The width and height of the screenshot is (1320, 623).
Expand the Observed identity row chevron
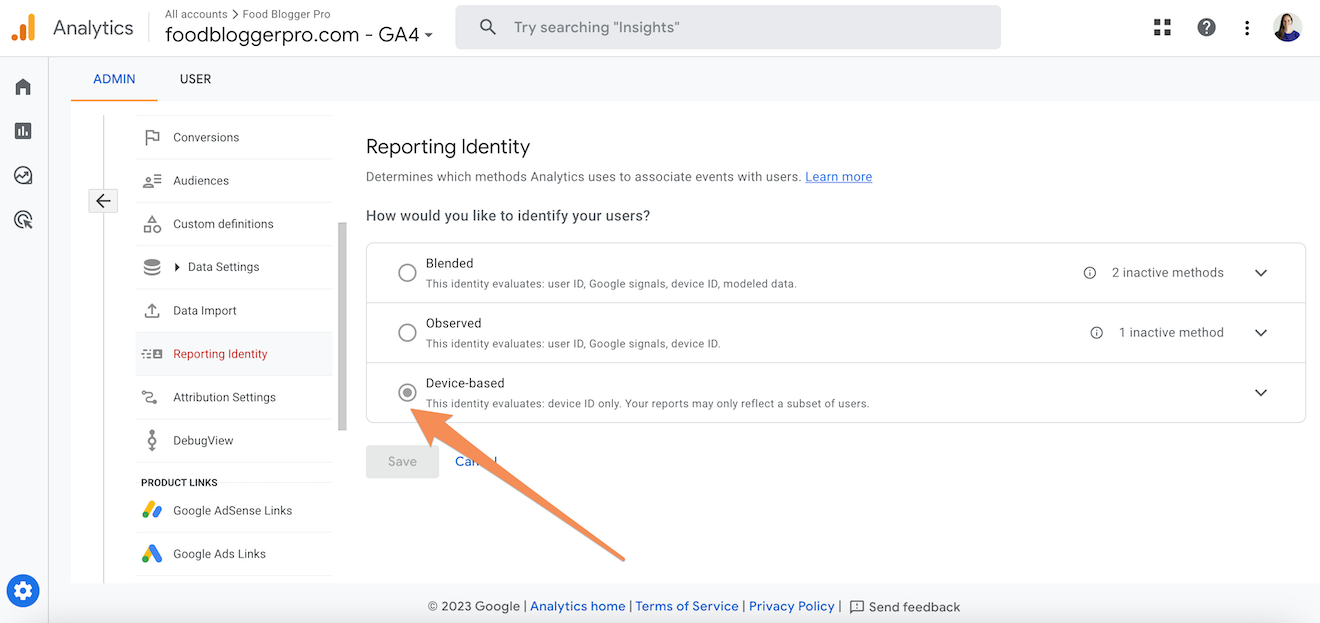point(1261,333)
